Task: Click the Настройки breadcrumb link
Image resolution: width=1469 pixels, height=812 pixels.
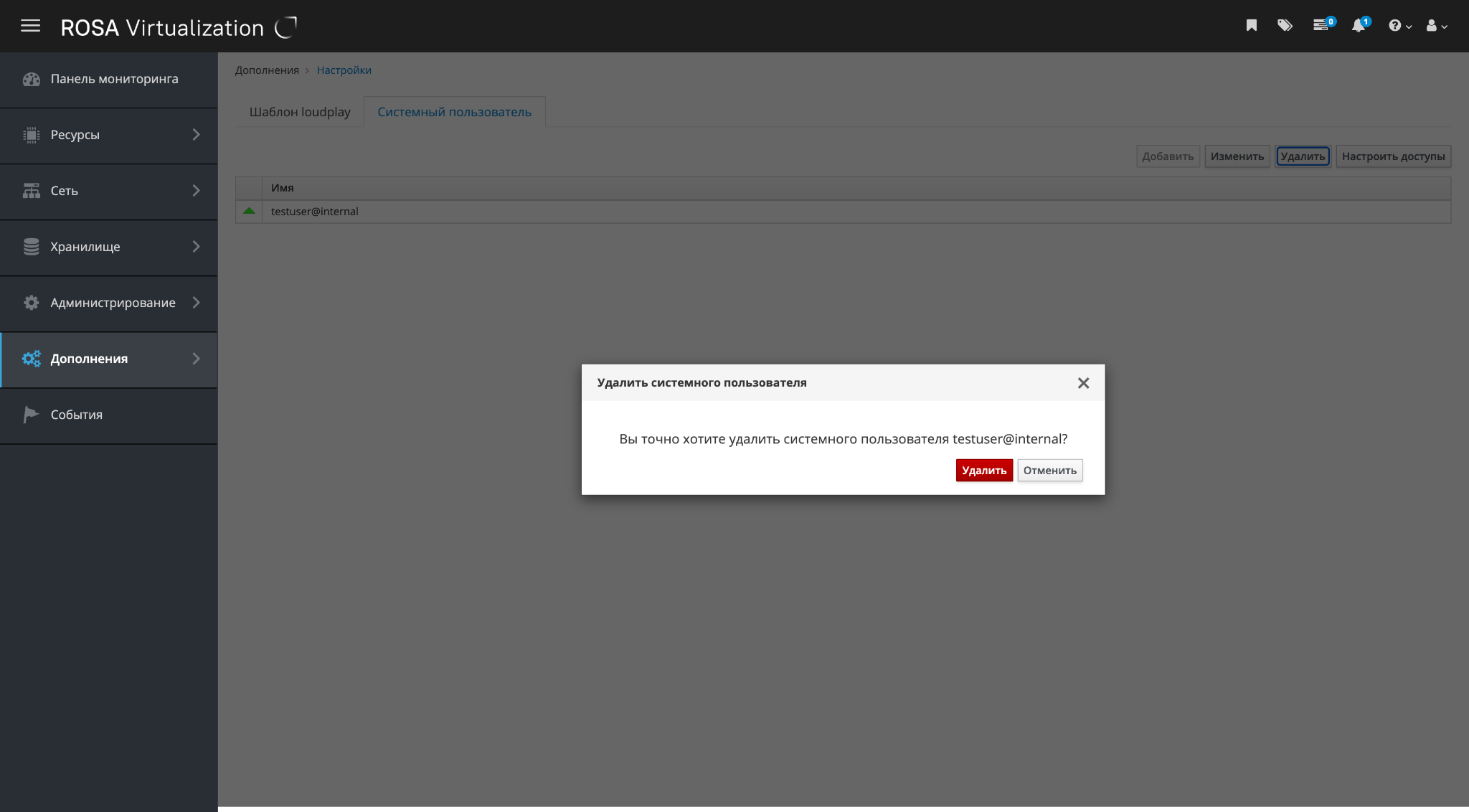Action: [x=344, y=70]
